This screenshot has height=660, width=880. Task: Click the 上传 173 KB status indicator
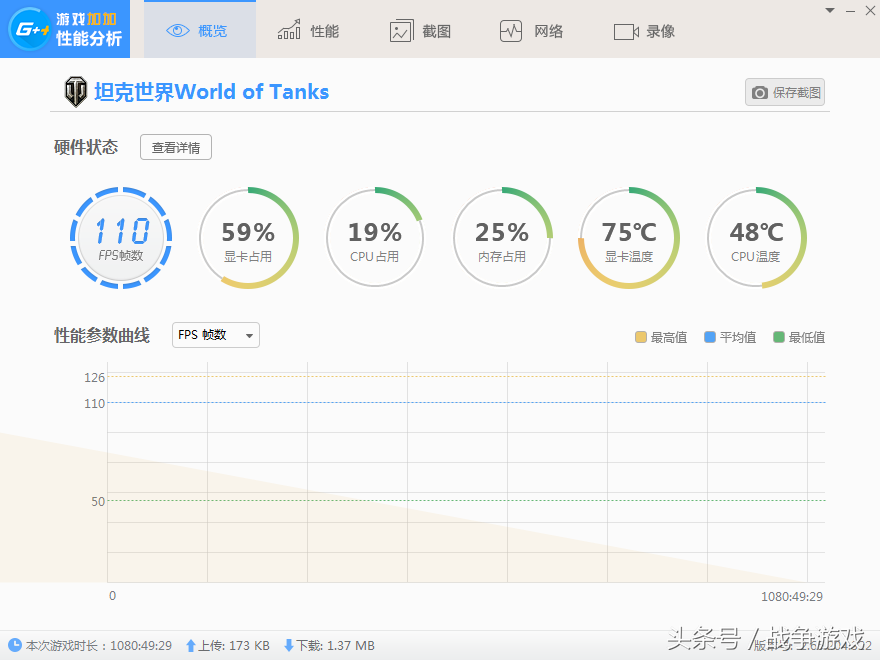228,646
